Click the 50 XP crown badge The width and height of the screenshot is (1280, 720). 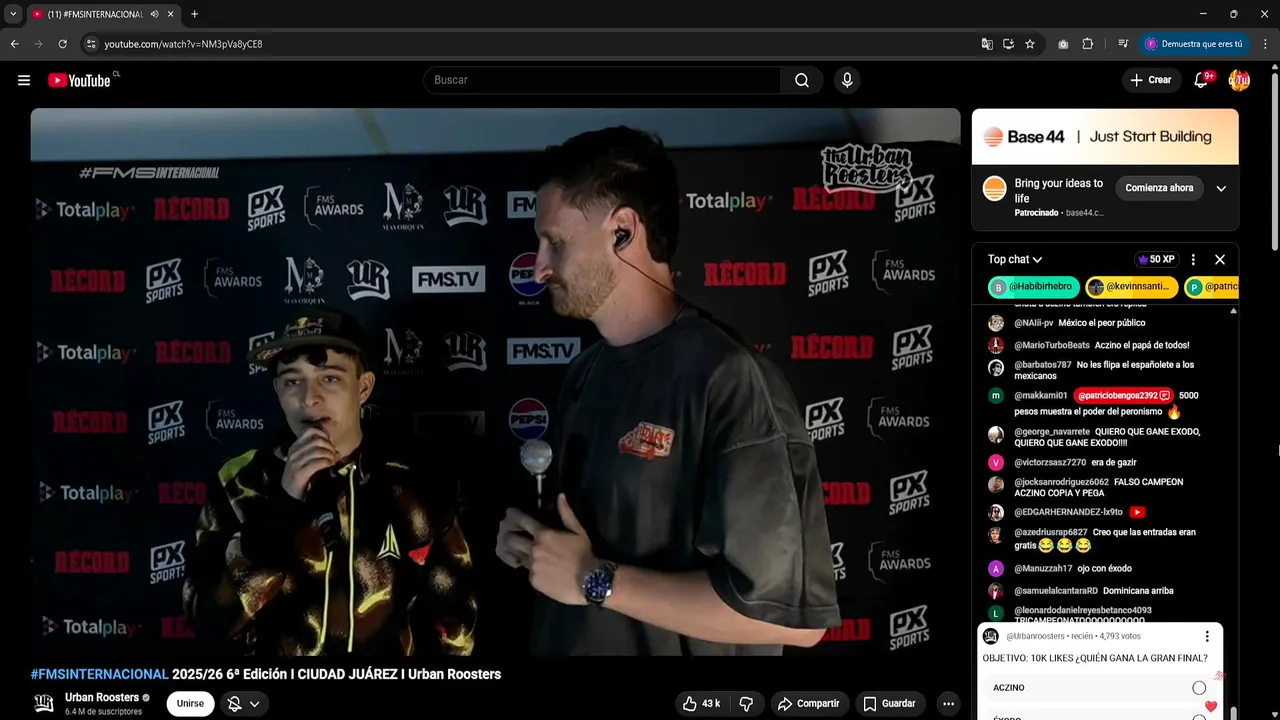[1156, 259]
